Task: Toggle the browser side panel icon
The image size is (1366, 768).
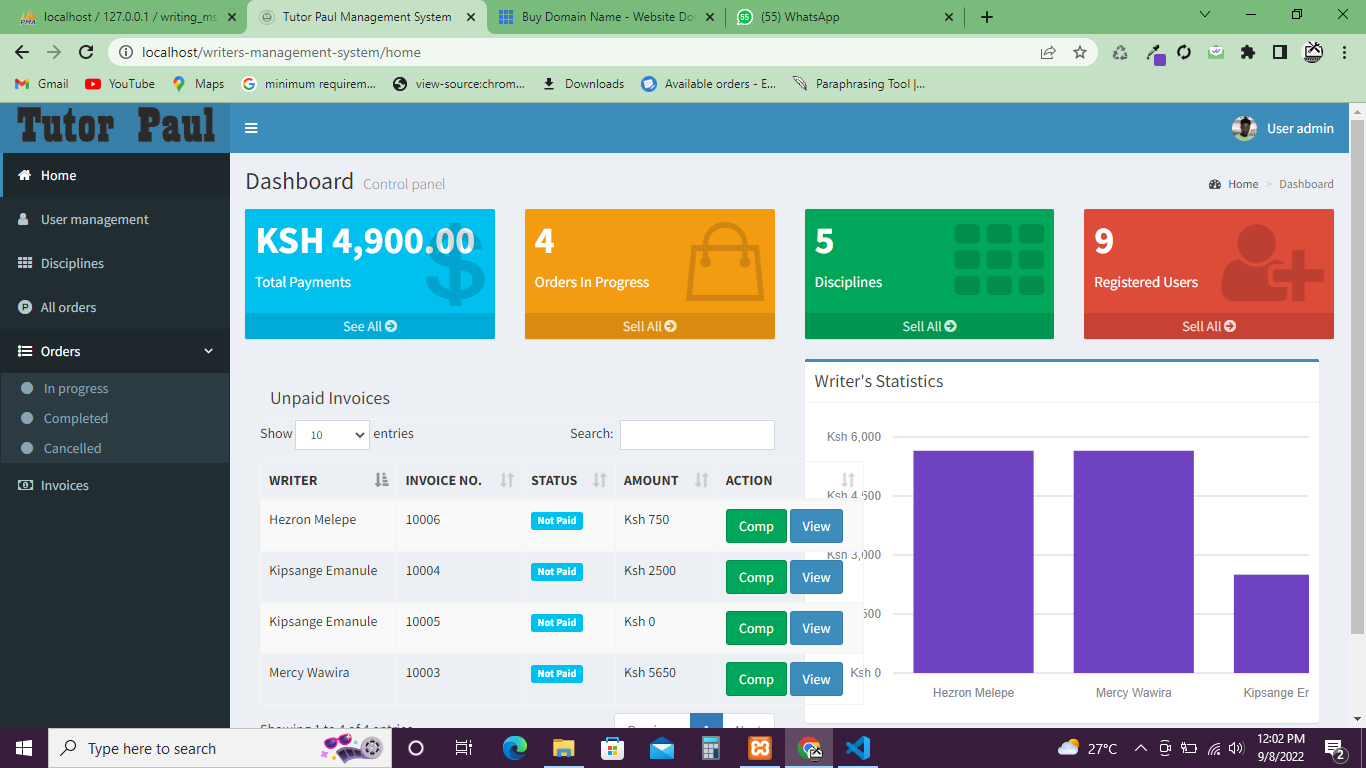Action: click(1280, 52)
